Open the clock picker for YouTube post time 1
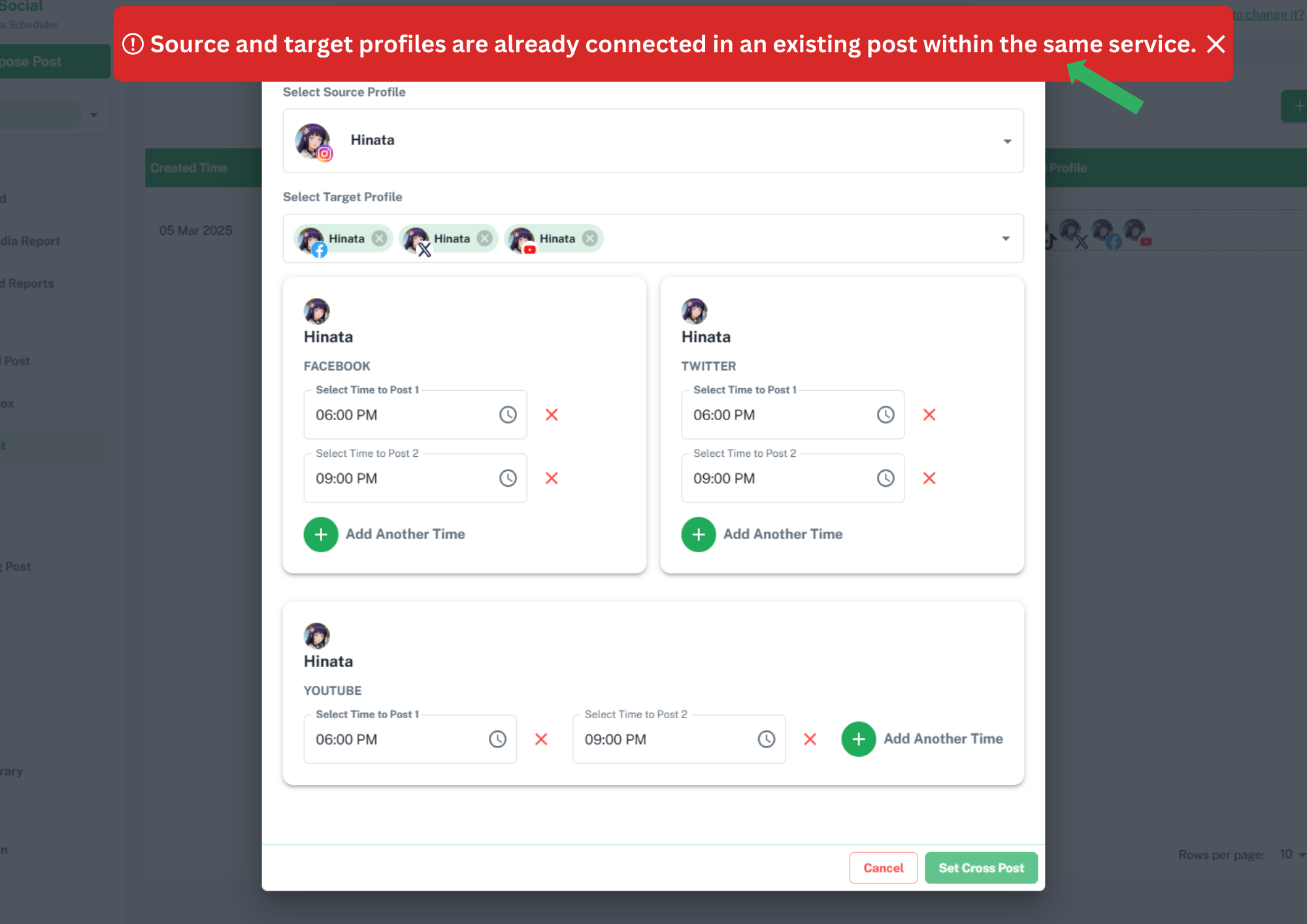1307x924 pixels. 499,739
